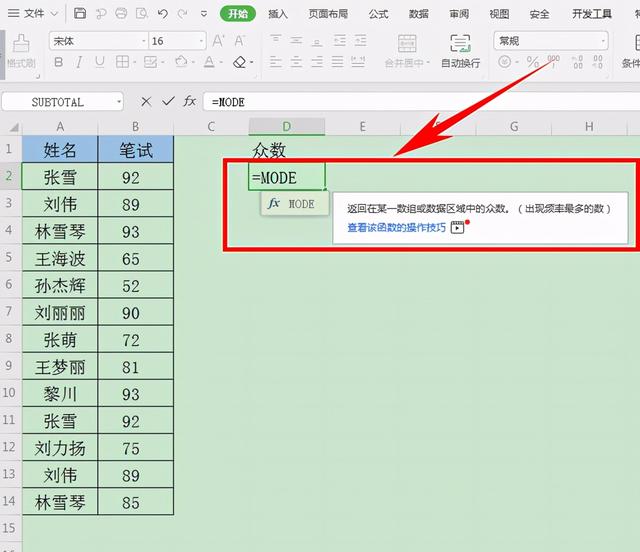Toggle Bold formatting
Image resolution: width=640 pixels, height=552 pixels.
(x=58, y=62)
